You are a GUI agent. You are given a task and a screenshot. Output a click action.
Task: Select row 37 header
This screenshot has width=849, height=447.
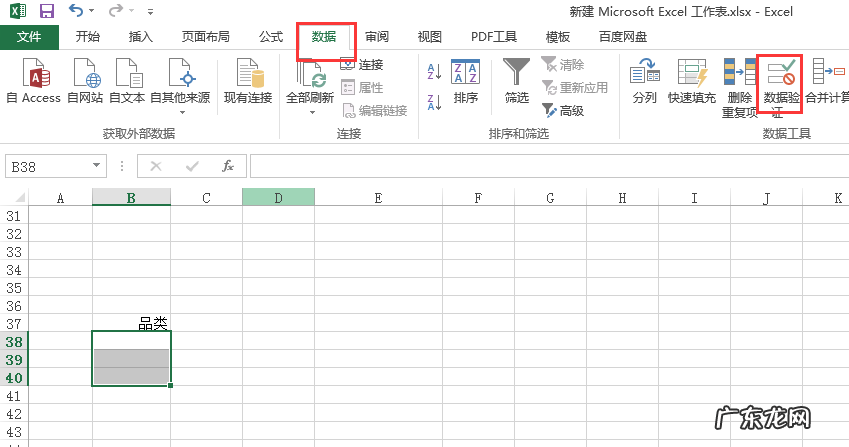click(x=14, y=324)
